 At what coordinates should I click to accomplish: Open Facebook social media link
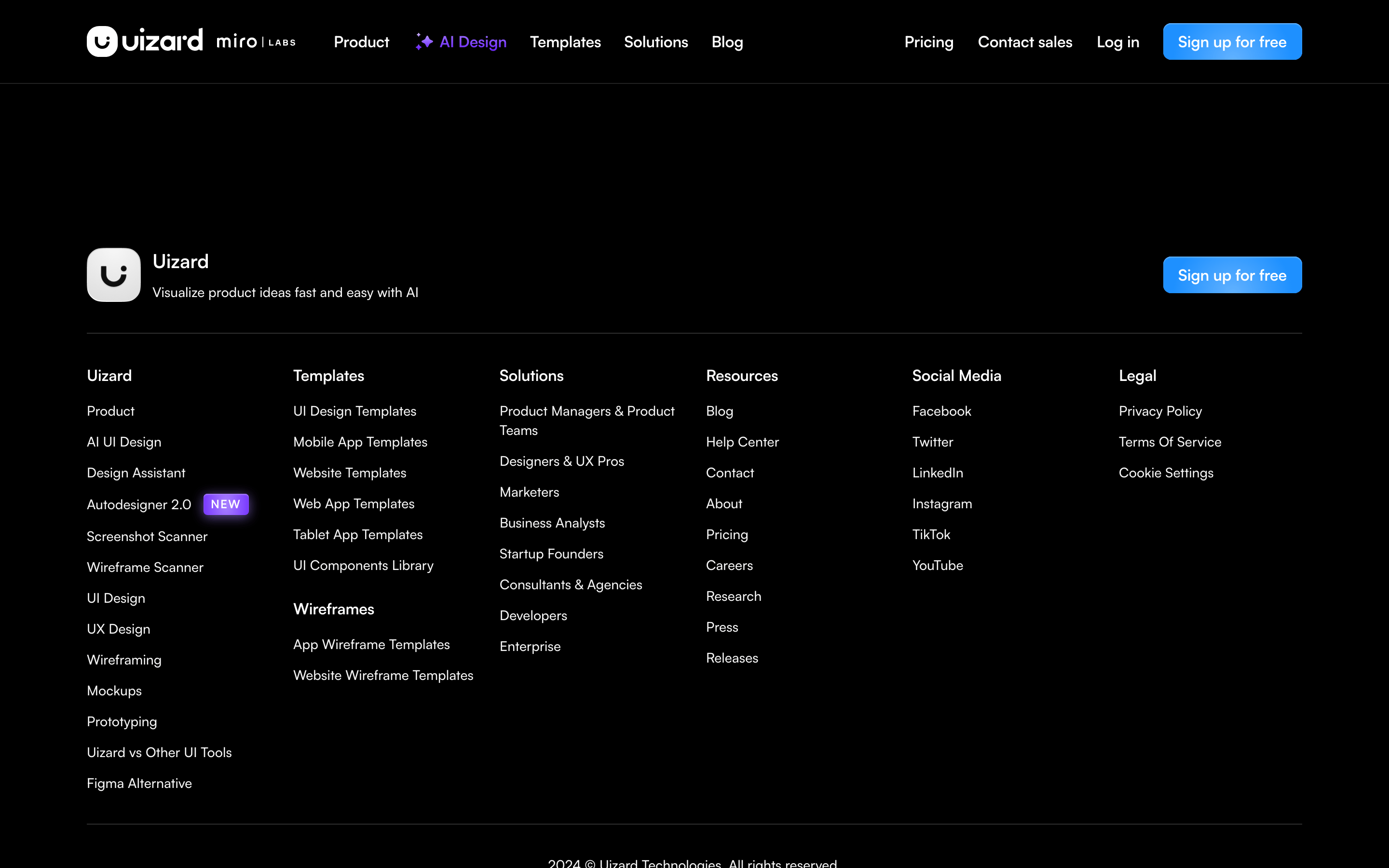click(942, 411)
